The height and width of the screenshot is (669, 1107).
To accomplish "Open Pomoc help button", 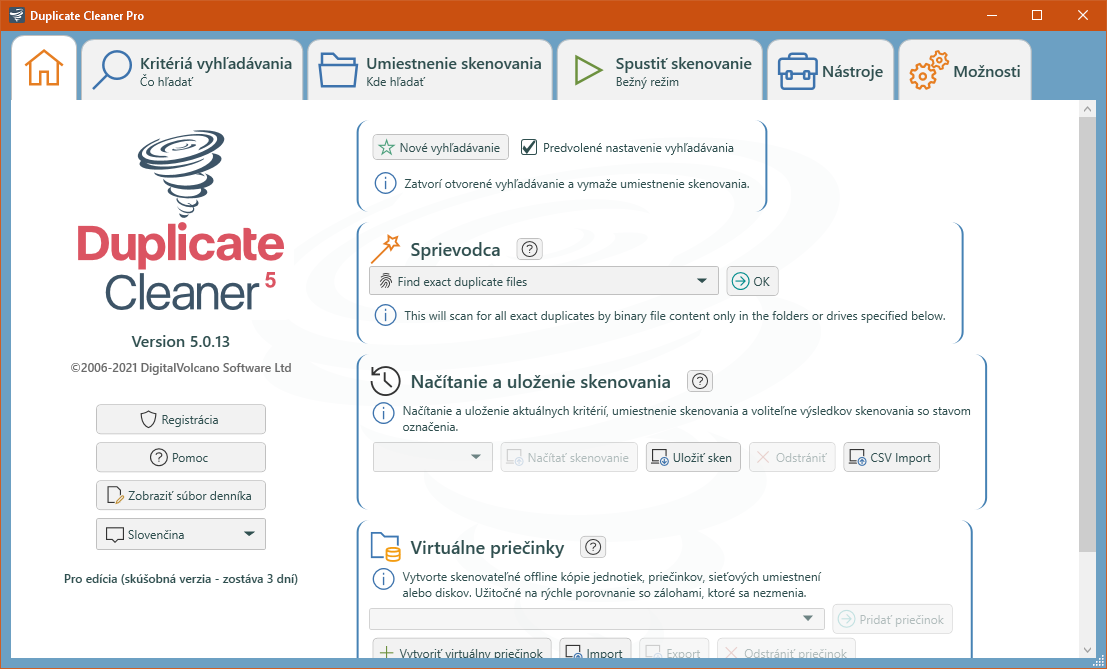I will click(181, 457).
